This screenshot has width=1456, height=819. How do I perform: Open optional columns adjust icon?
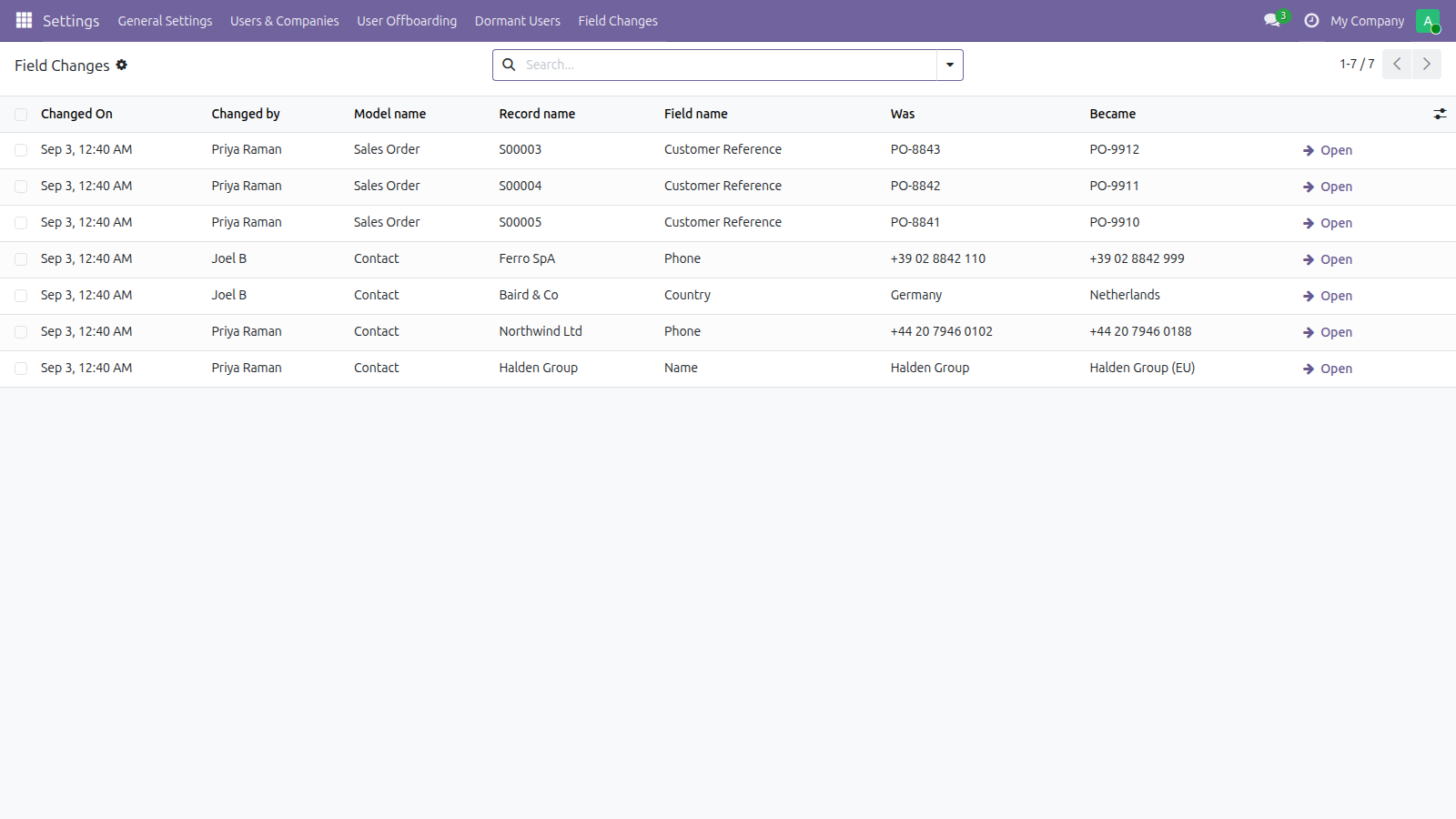[1440, 114]
